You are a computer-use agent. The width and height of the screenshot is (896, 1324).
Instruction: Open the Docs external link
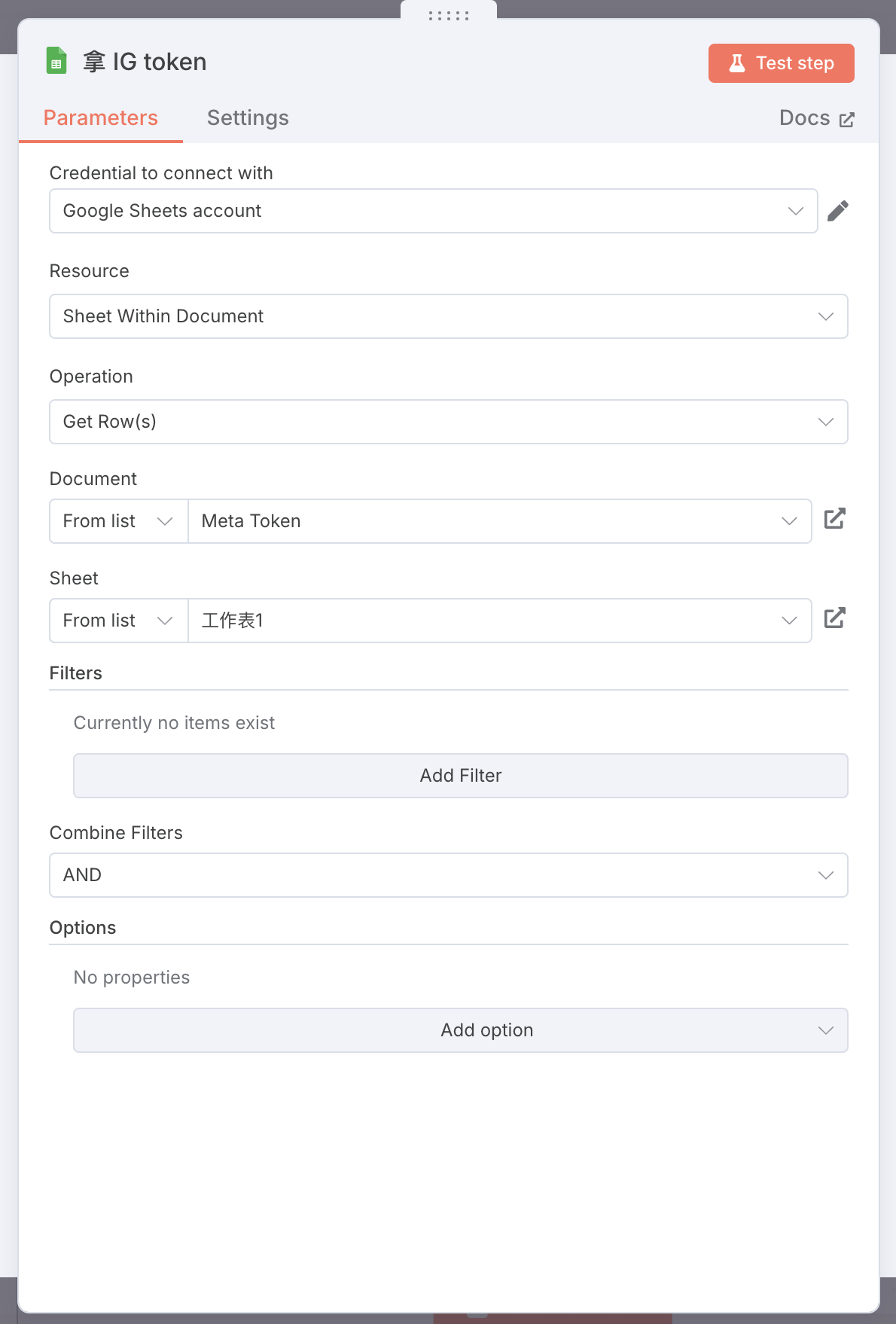[817, 118]
